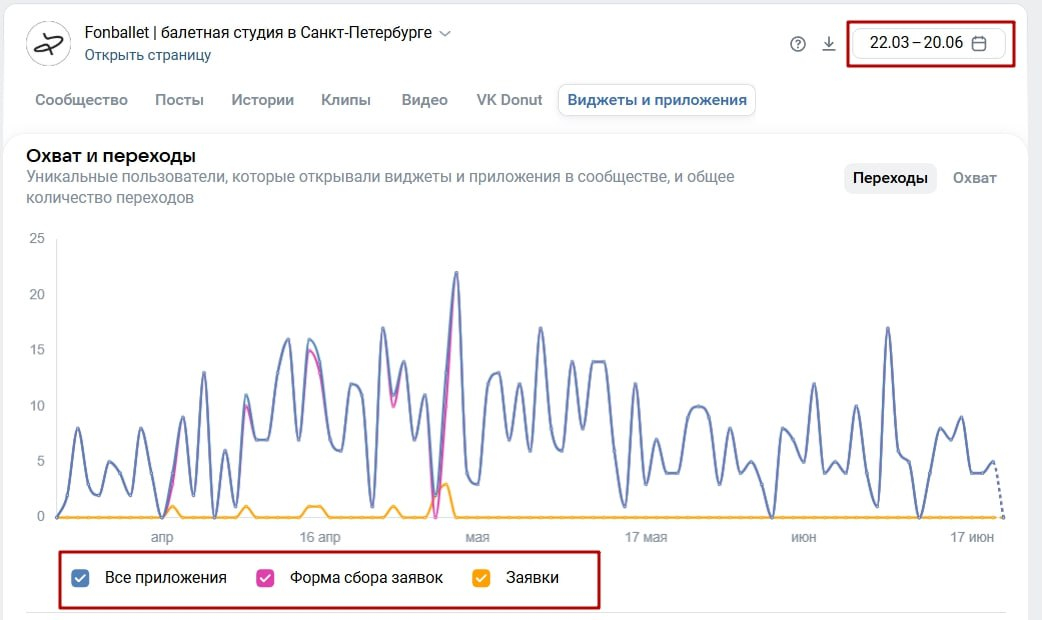This screenshot has width=1042, height=620.
Task: Toggle the "Форма сбора заявок" checkbox
Action: 266,578
